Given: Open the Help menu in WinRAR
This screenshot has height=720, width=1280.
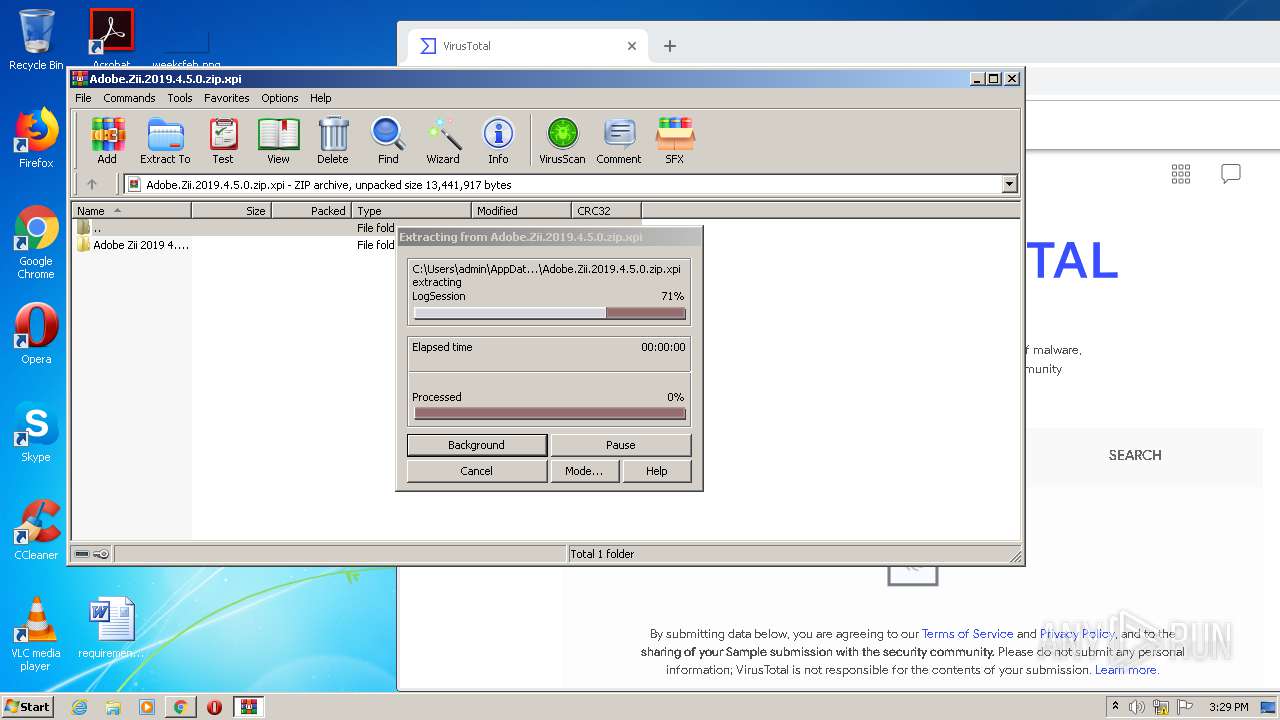Looking at the screenshot, I should pyautogui.click(x=321, y=98).
